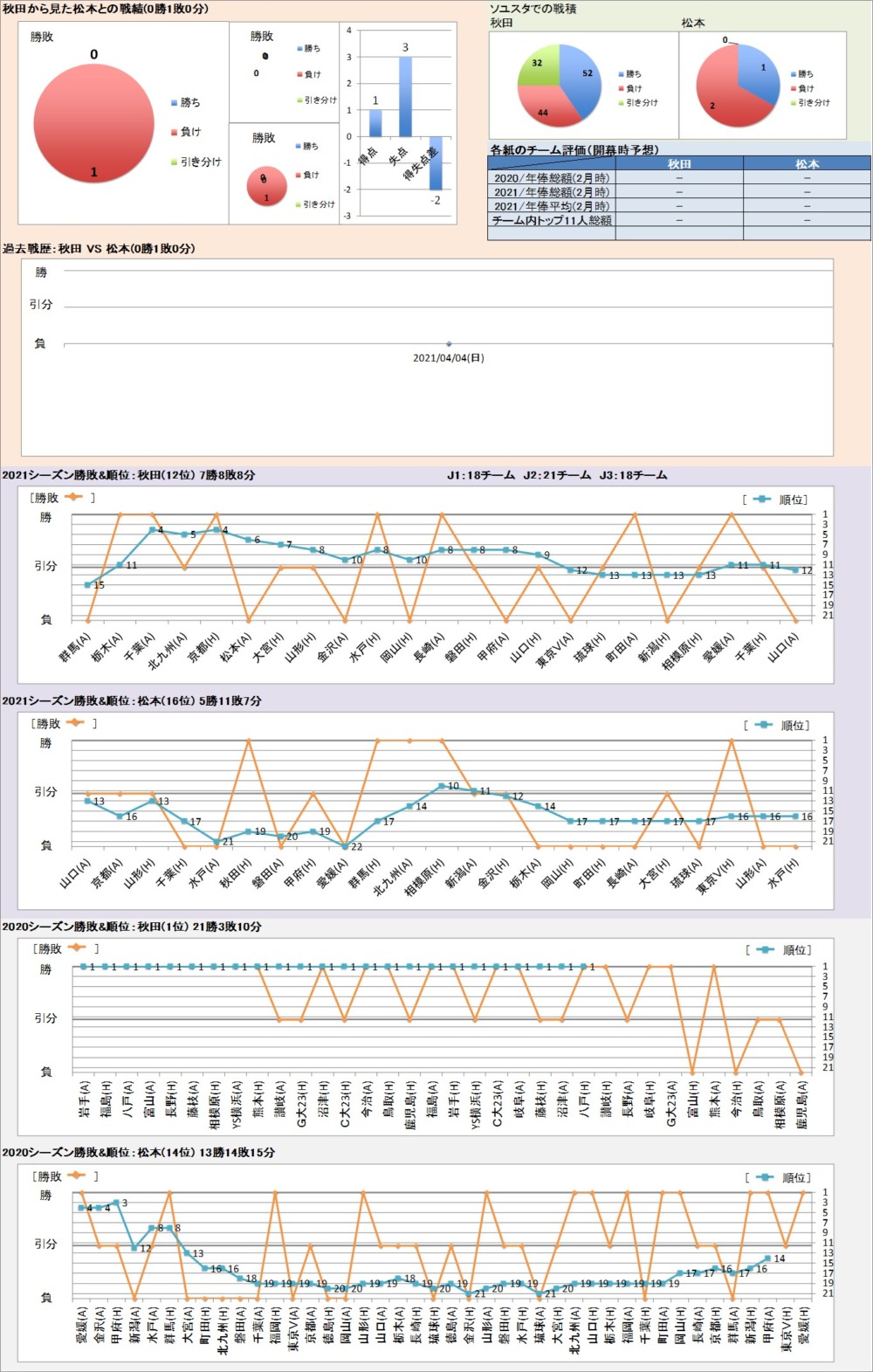Click the orange 勝敗 legend marker in 2020 松本 chart
Image resolution: width=873 pixels, height=1372 pixels.
[76, 1176]
